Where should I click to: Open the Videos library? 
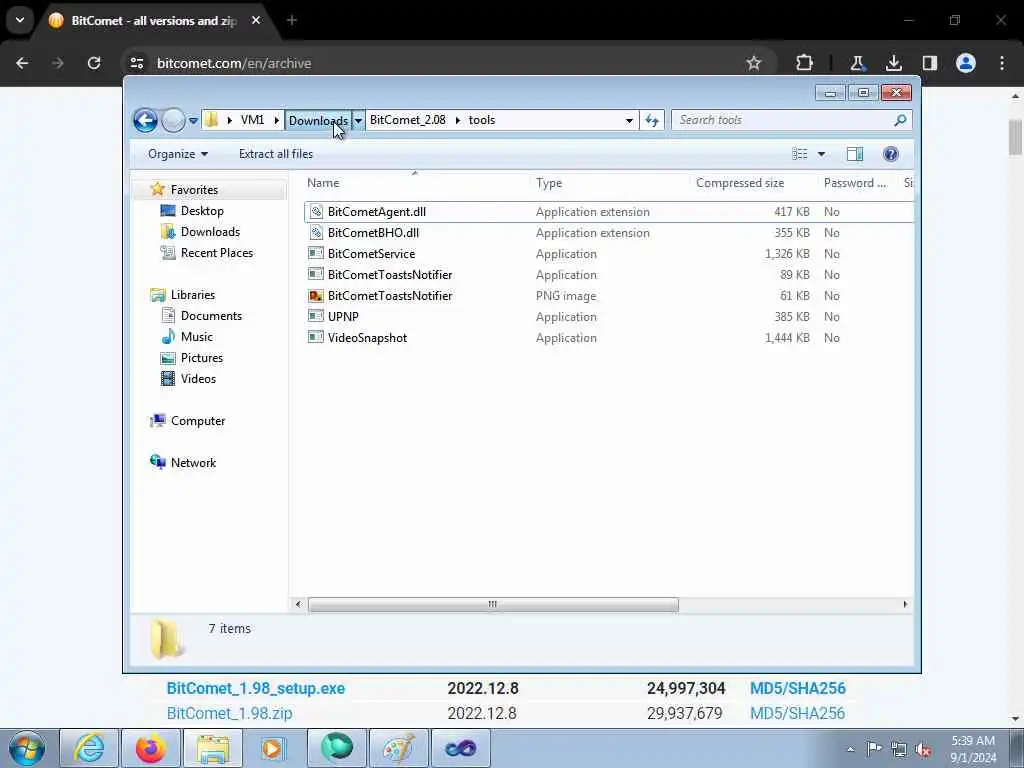pos(198,379)
